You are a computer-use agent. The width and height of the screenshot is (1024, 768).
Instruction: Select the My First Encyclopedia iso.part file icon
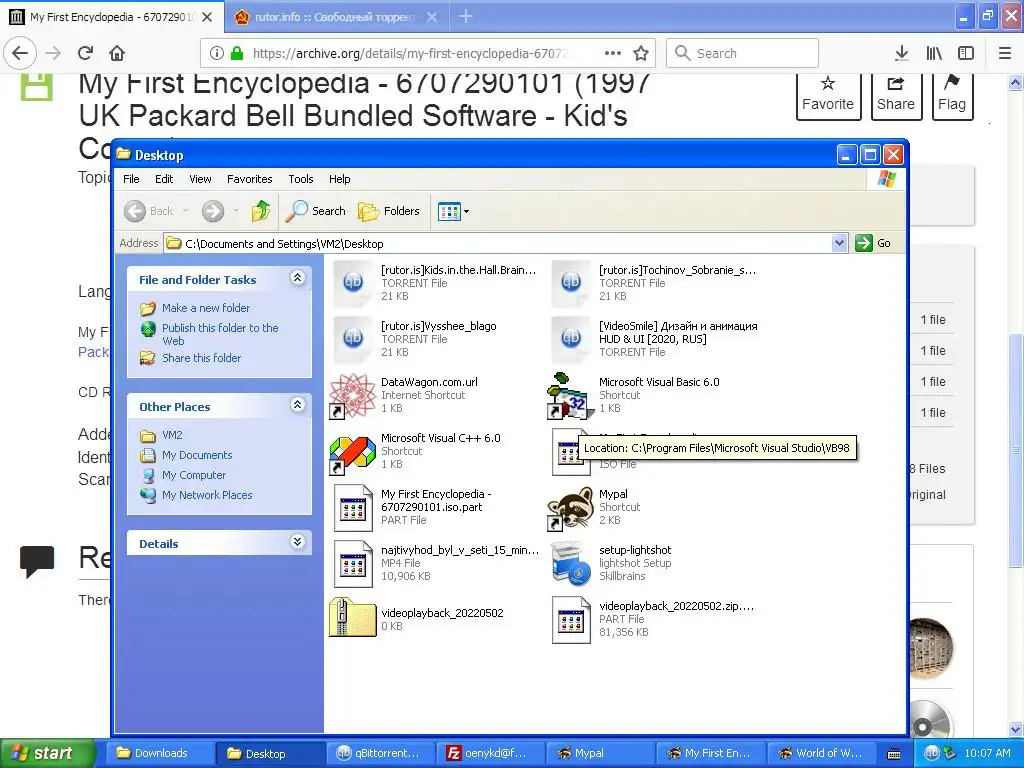click(x=353, y=507)
